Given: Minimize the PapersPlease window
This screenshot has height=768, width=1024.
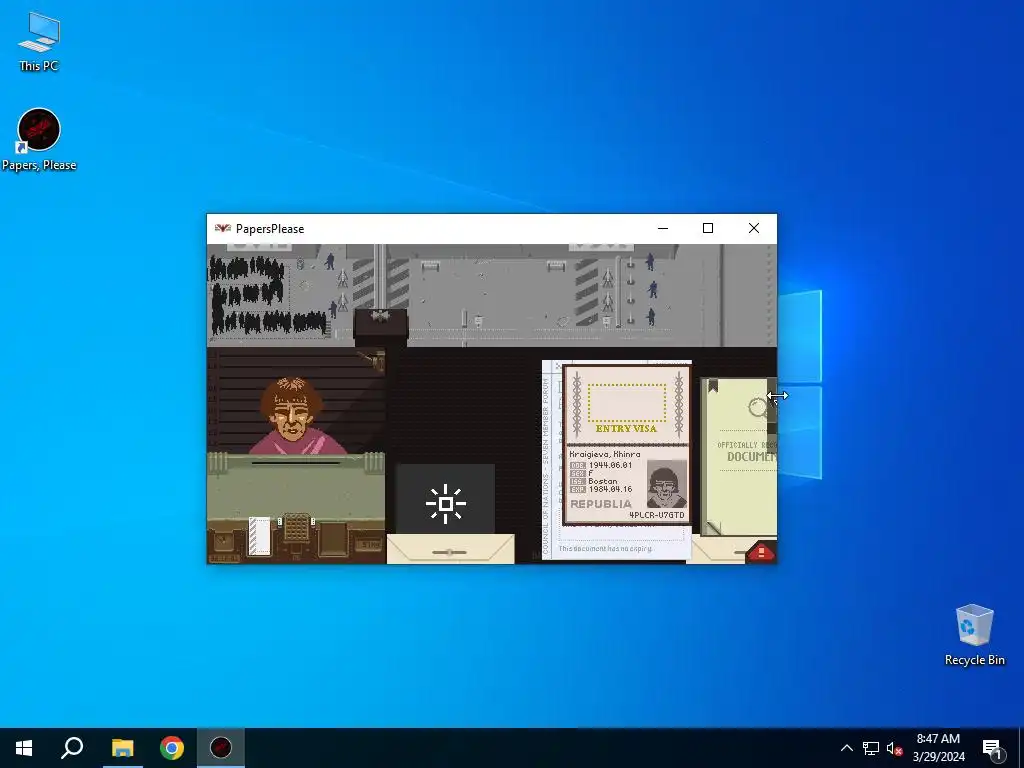Looking at the screenshot, I should [663, 228].
